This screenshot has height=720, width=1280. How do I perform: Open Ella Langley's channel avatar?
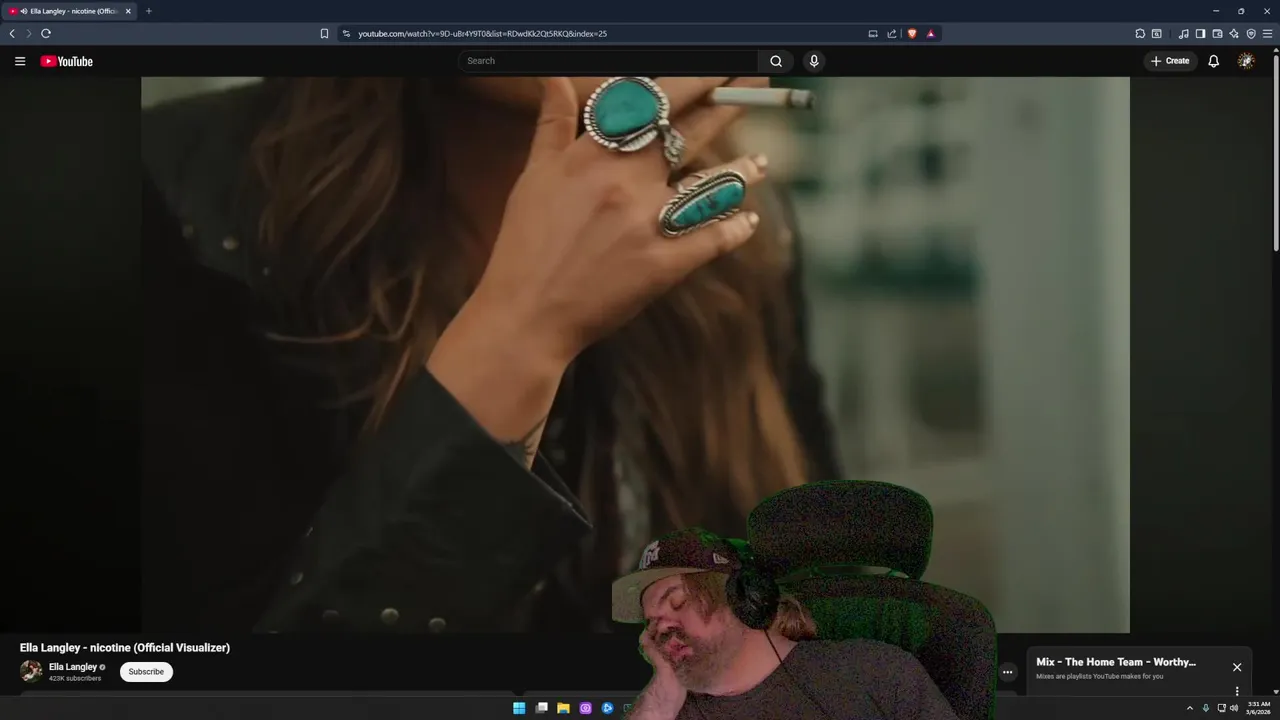pos(31,671)
